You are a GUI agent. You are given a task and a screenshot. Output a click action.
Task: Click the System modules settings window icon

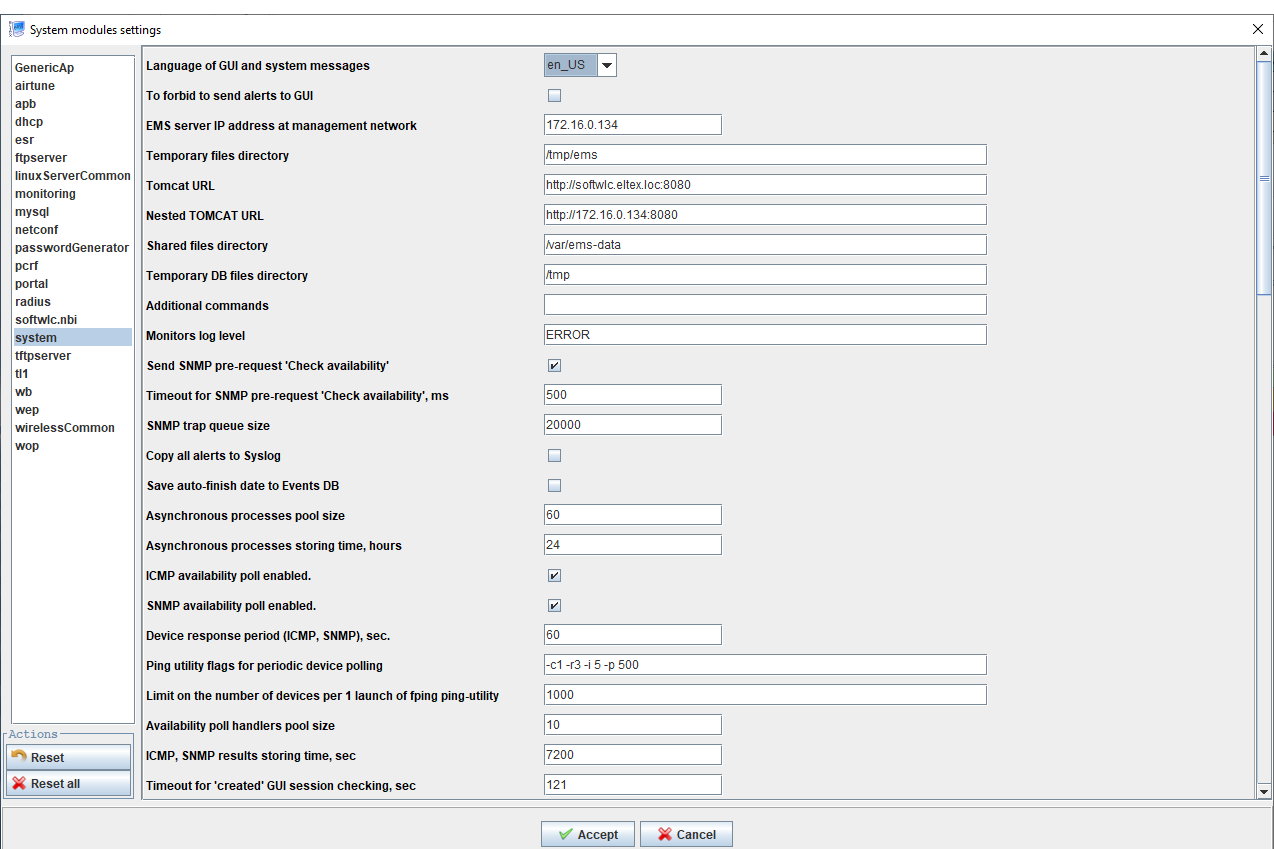click(17, 29)
